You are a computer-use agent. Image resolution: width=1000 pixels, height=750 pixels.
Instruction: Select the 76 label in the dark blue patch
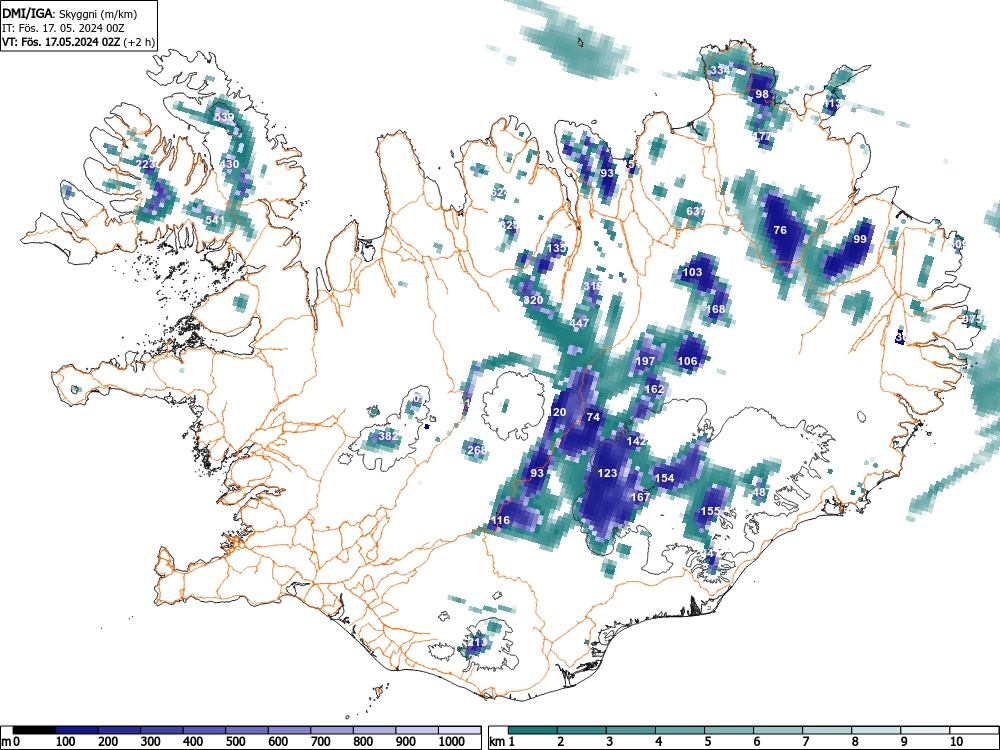click(x=780, y=230)
